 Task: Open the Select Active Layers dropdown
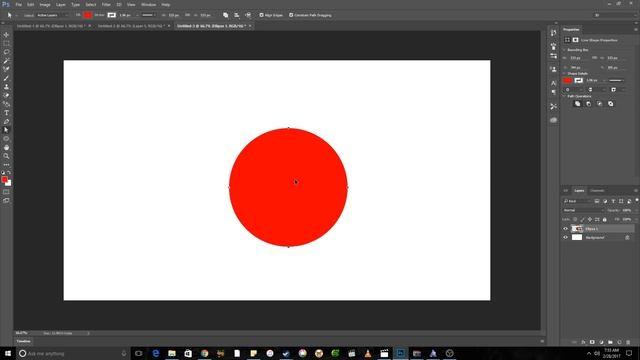52,15
